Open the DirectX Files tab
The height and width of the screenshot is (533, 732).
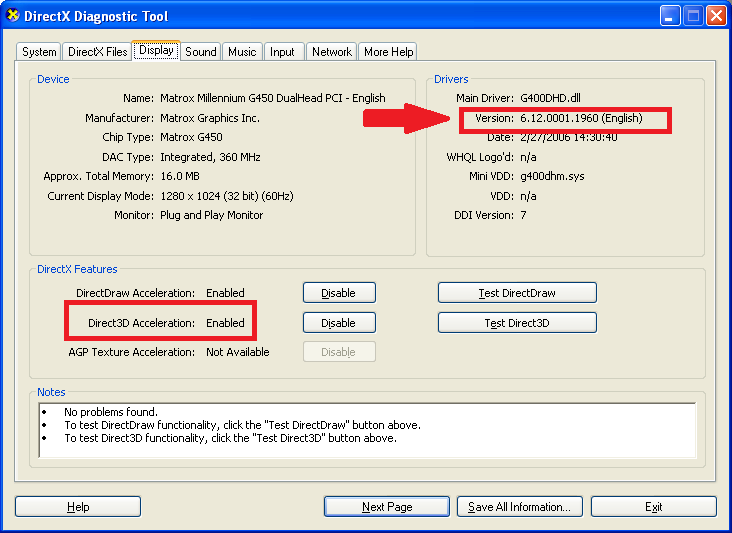coord(97,52)
